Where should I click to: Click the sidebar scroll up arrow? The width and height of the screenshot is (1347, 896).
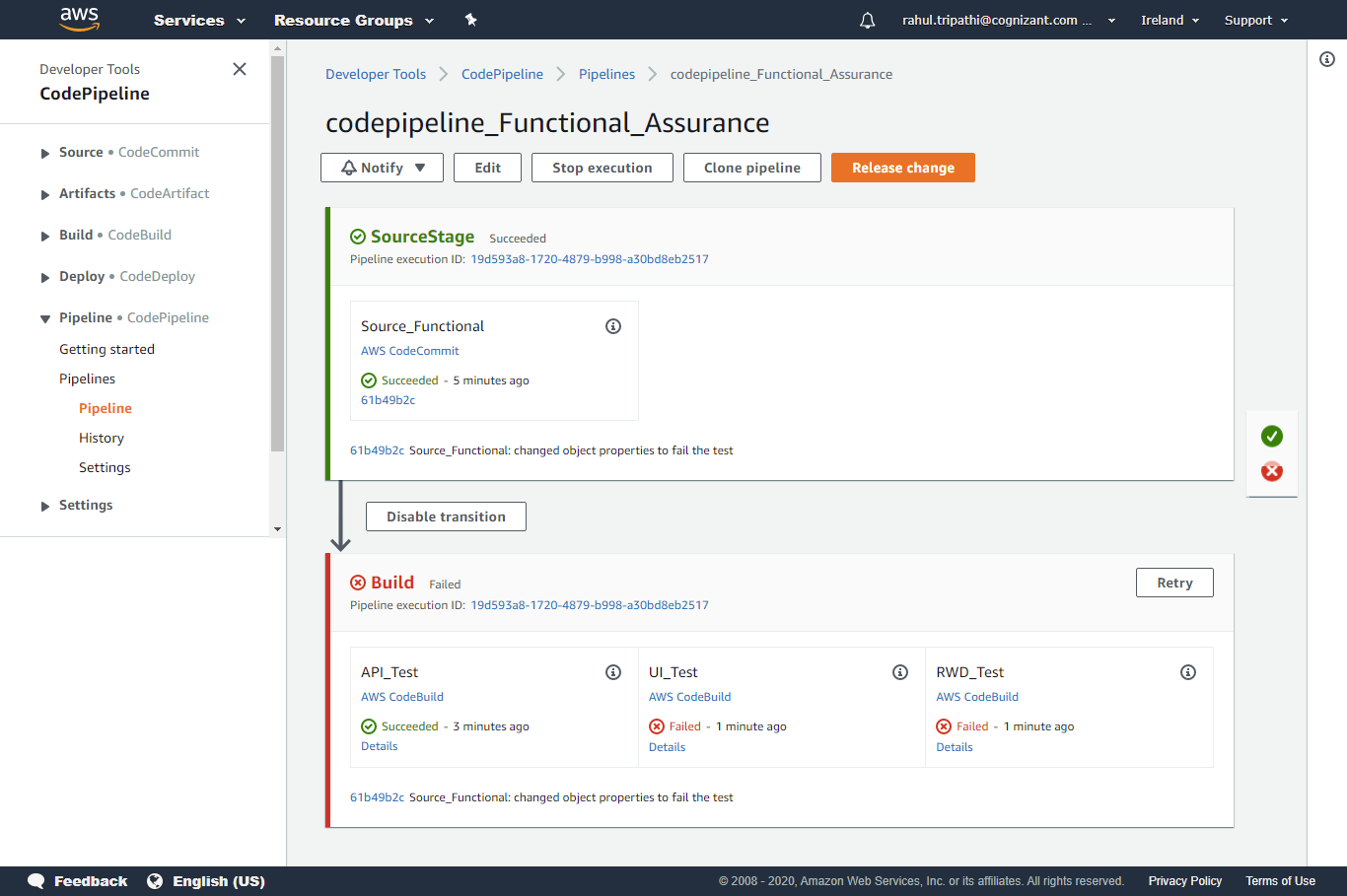[277, 48]
